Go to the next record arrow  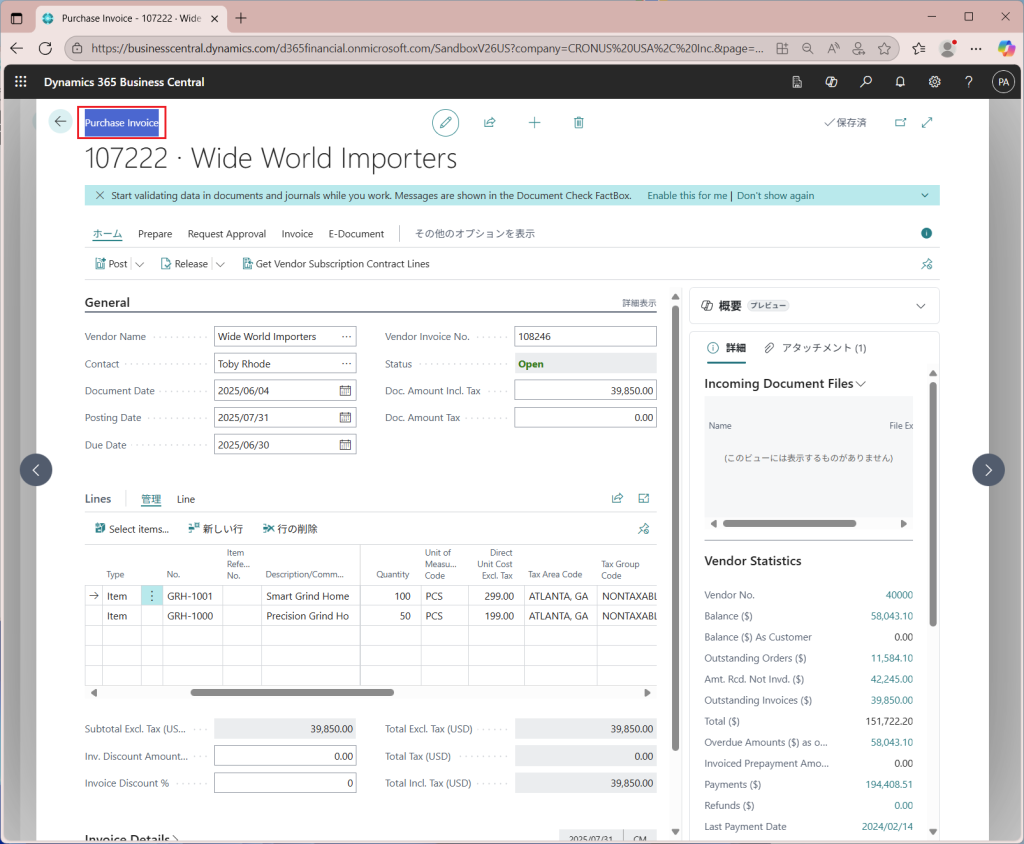988,470
